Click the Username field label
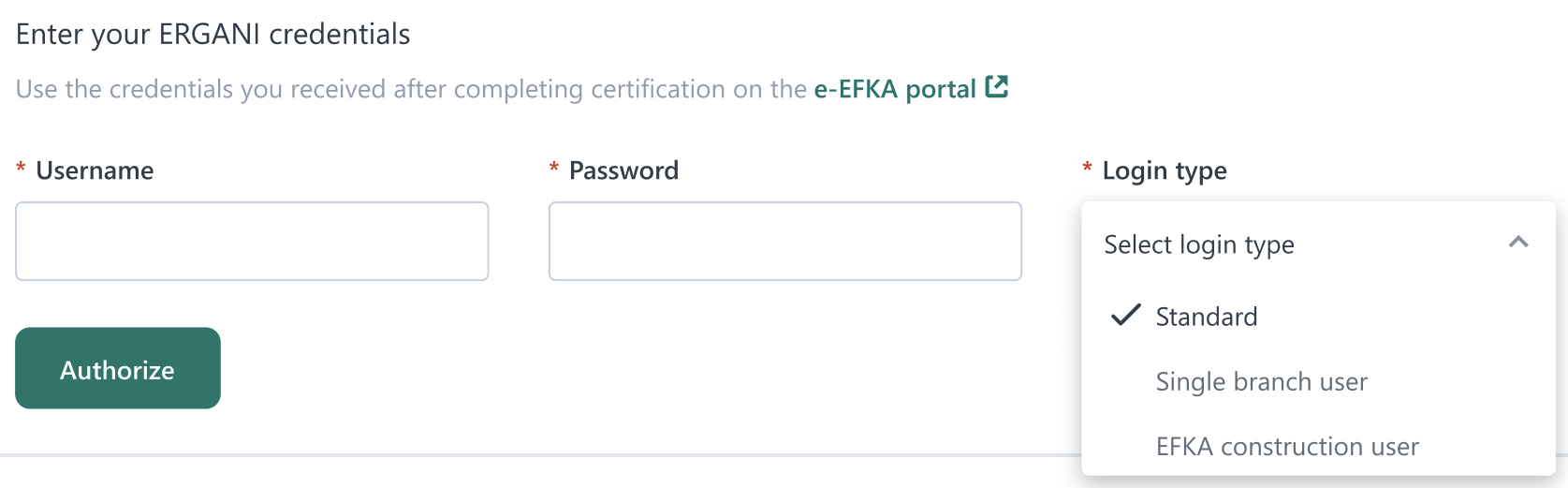 95,170
